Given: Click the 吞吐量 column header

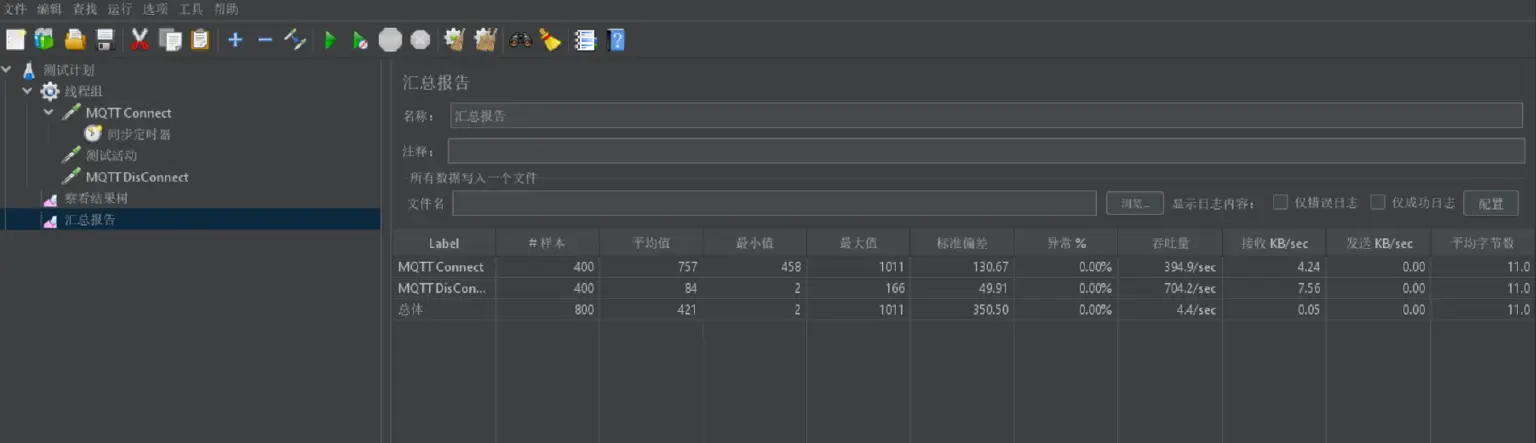Looking at the screenshot, I should [x=1170, y=243].
